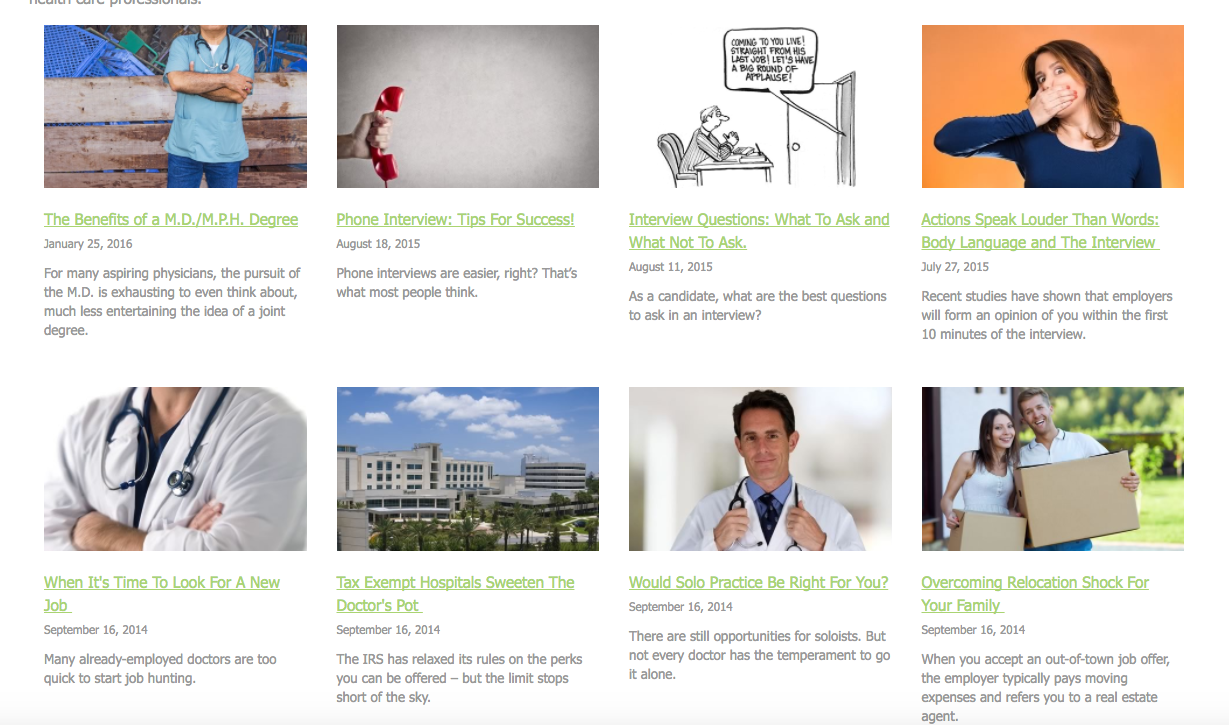Viewport: 1229px width, 725px height.
Task: Click the doctor in scrubs thumbnail image
Action: 175,107
